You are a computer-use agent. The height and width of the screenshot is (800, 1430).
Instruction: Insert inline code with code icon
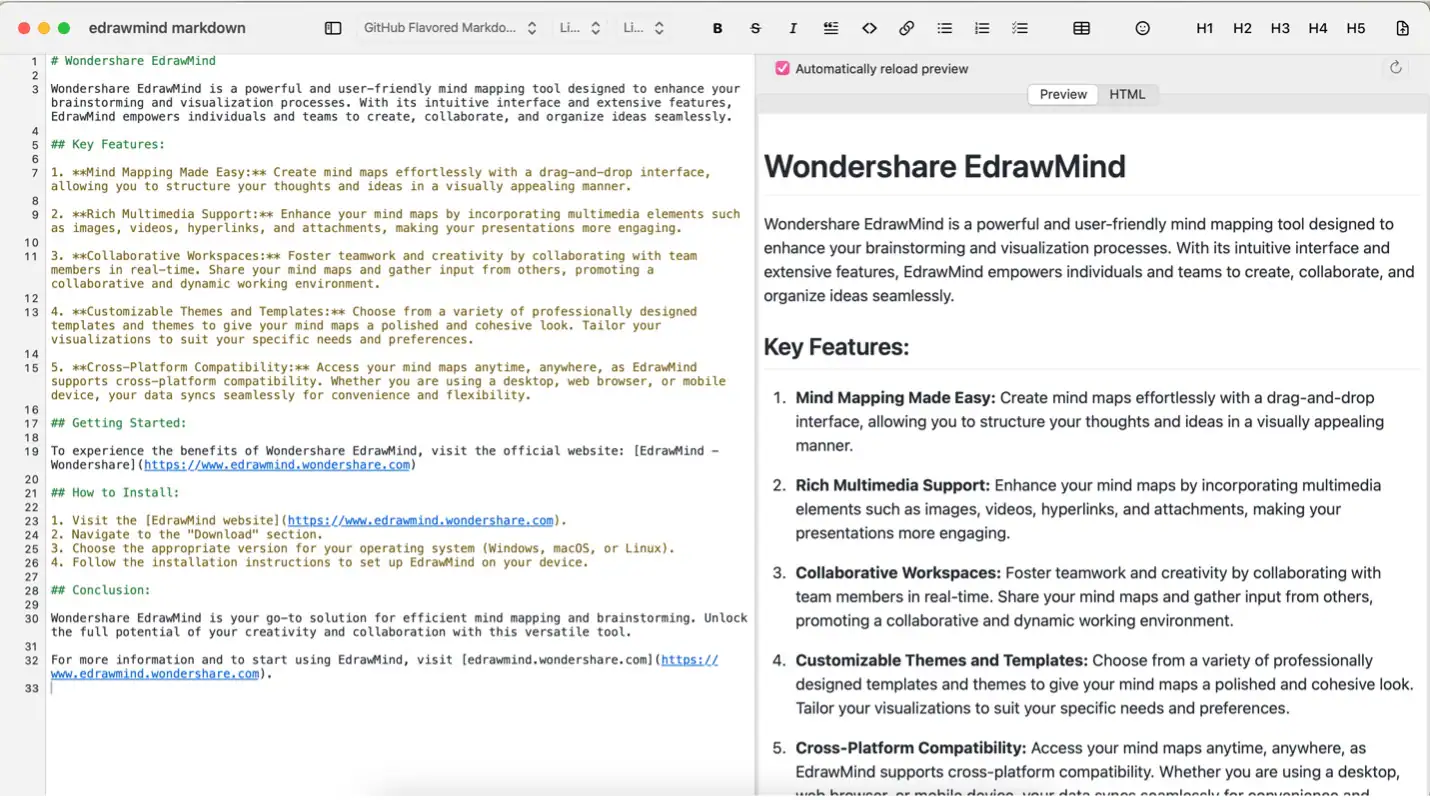tap(869, 28)
